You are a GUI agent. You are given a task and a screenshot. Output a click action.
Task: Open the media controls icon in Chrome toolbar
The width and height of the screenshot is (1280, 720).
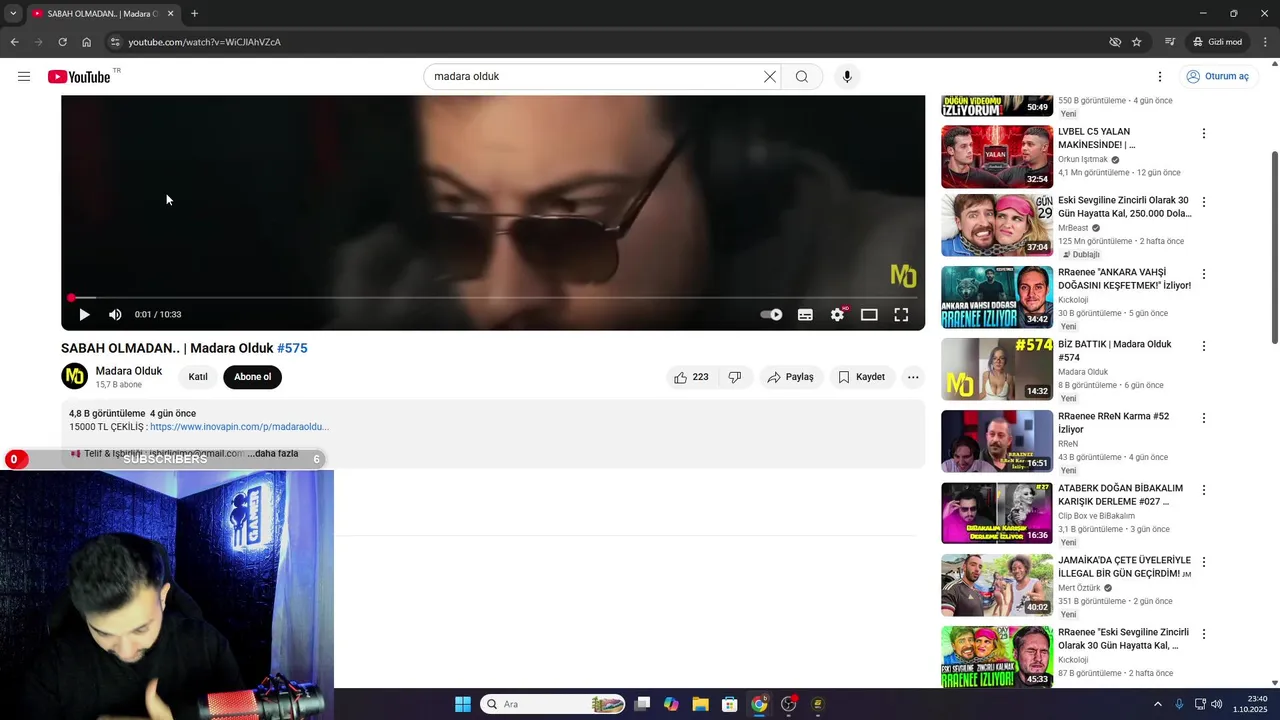tap(1169, 42)
